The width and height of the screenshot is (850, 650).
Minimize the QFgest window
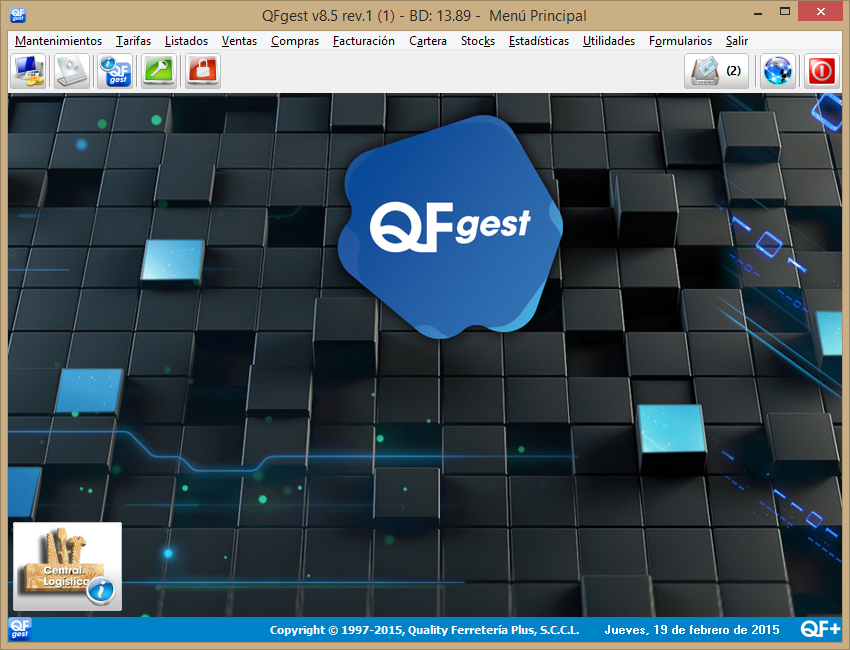(x=758, y=12)
